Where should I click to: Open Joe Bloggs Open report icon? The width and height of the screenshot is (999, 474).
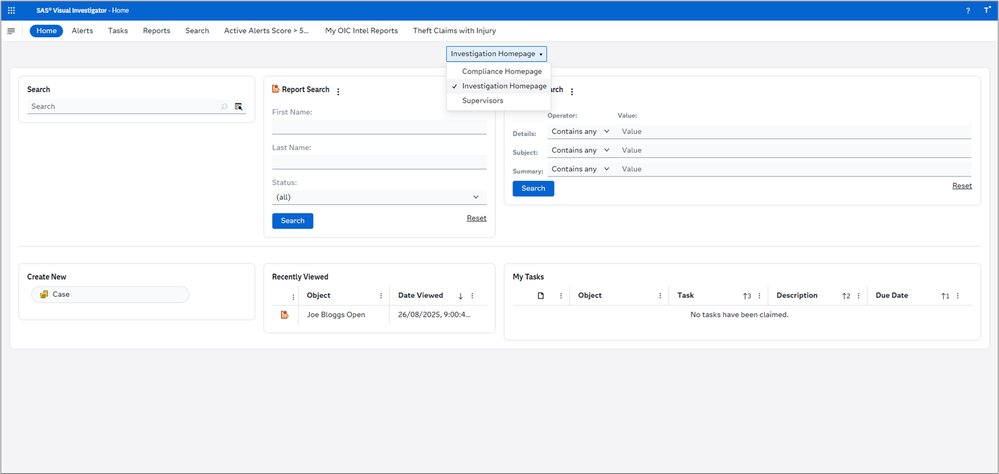point(285,315)
